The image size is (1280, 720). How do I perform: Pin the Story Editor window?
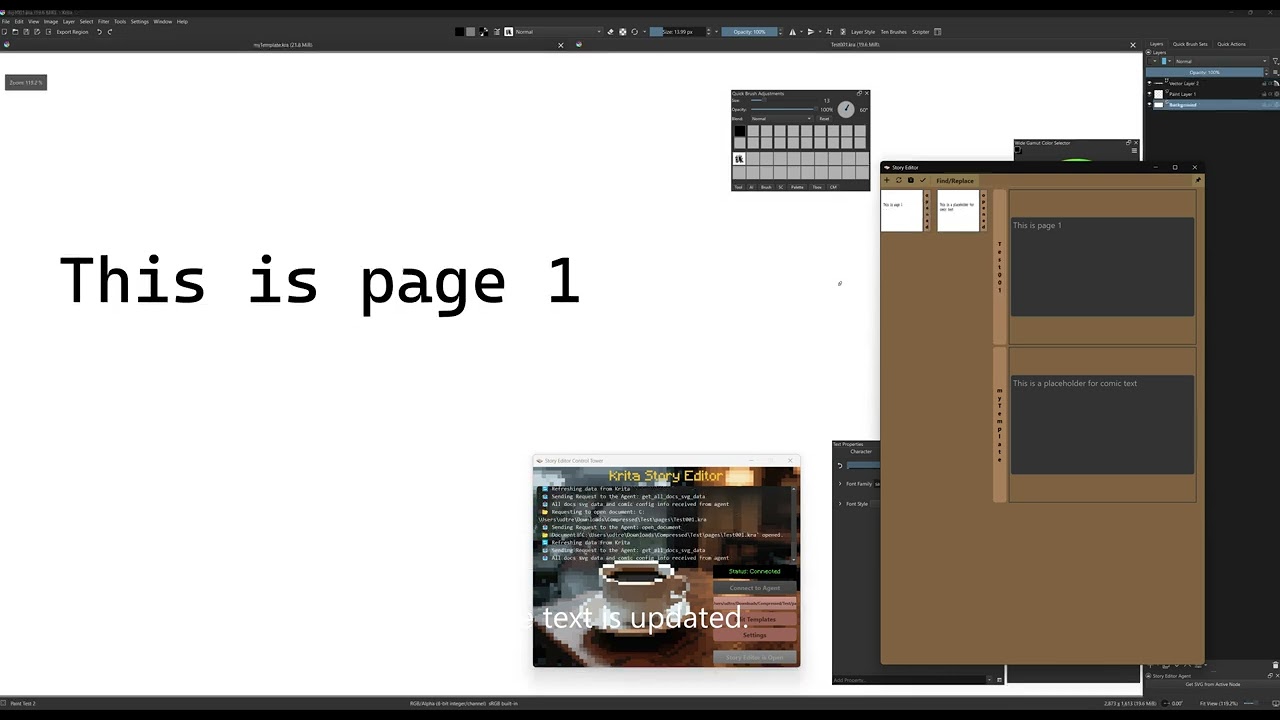(x=1197, y=180)
